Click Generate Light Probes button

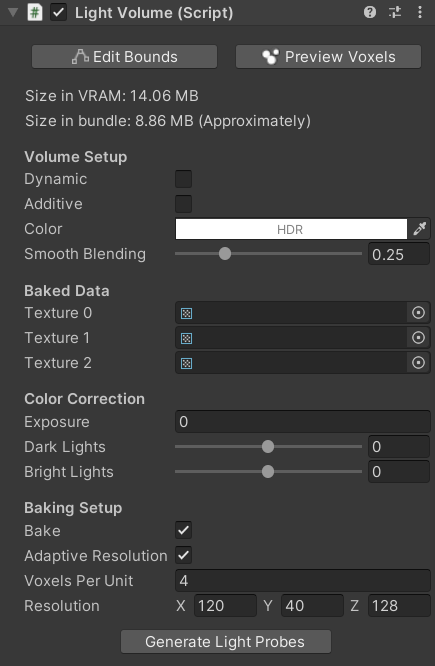226,641
